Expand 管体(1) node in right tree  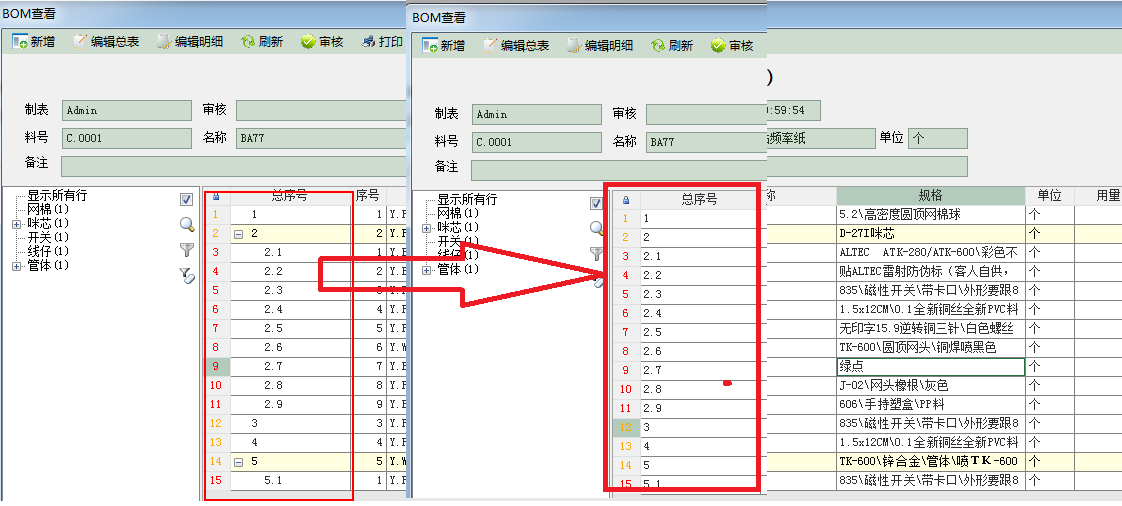(426, 270)
